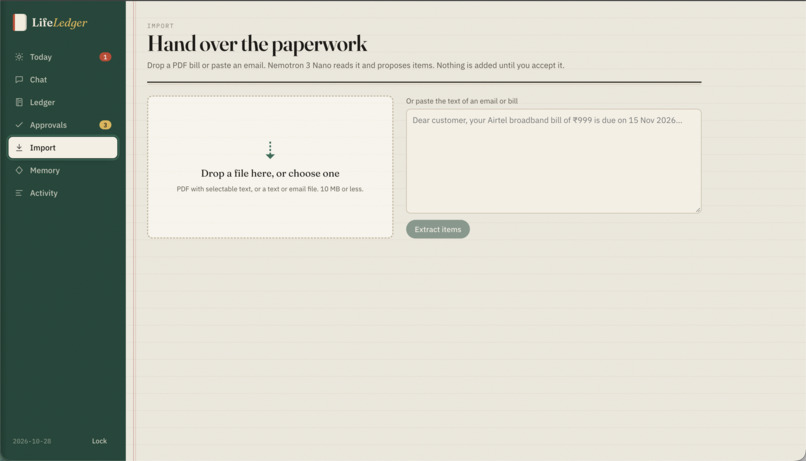Click the Chat speech bubble icon

pyautogui.click(x=19, y=80)
